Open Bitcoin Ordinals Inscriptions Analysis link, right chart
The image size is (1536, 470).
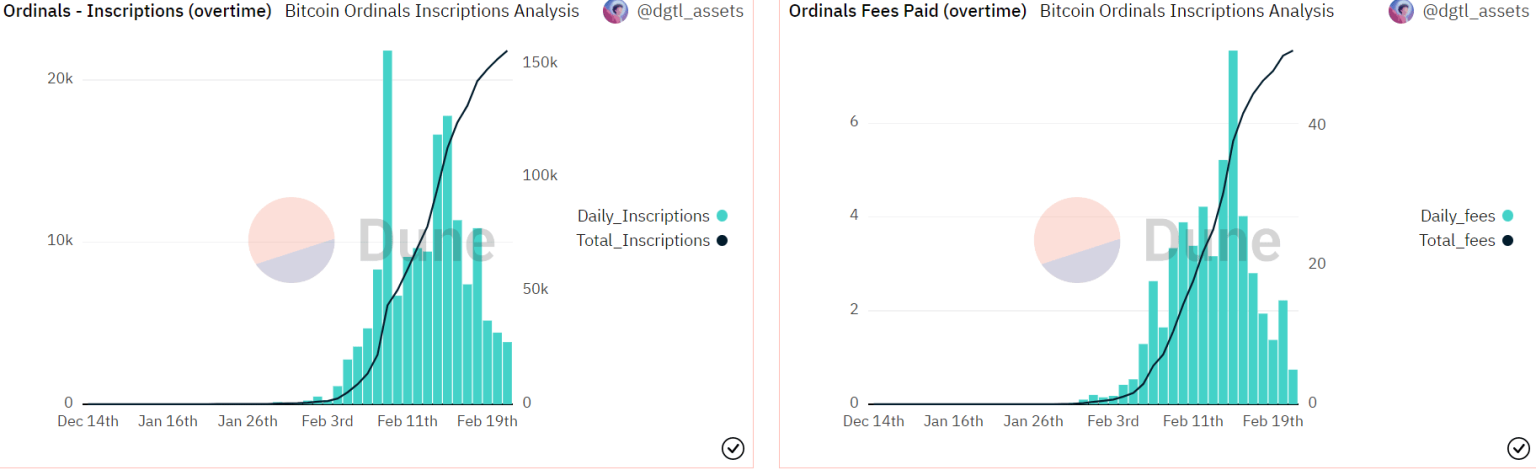point(1186,12)
